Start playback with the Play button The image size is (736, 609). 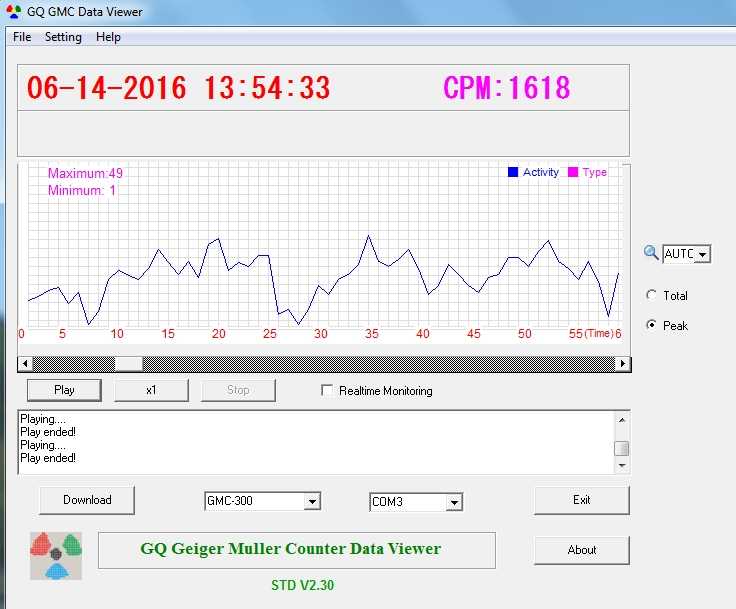64,390
